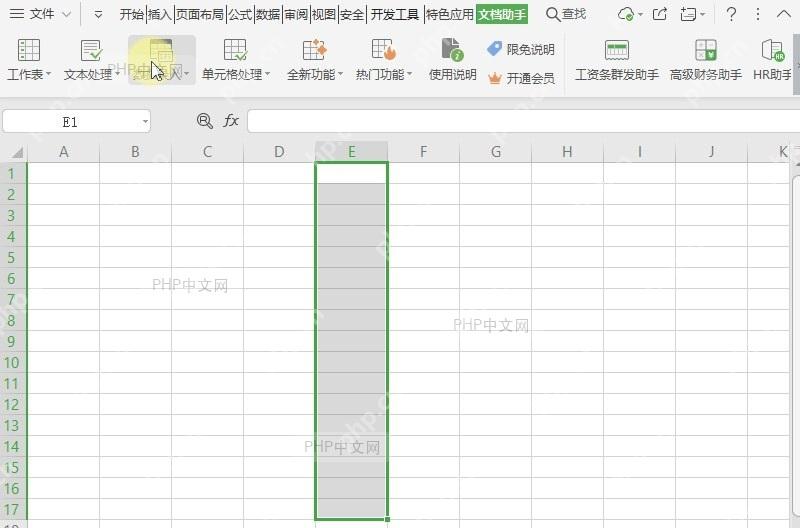Image resolution: width=800 pixels, height=528 pixels.
Task: Select column I header
Action: click(x=639, y=152)
